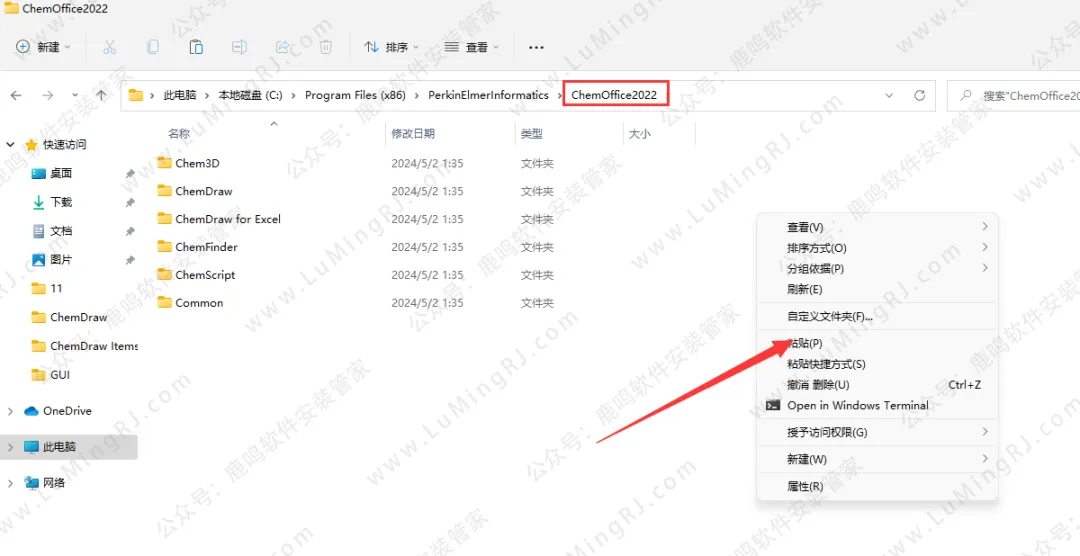Click the Share icon in toolbar
This screenshot has width=1080, height=556.
282,47
